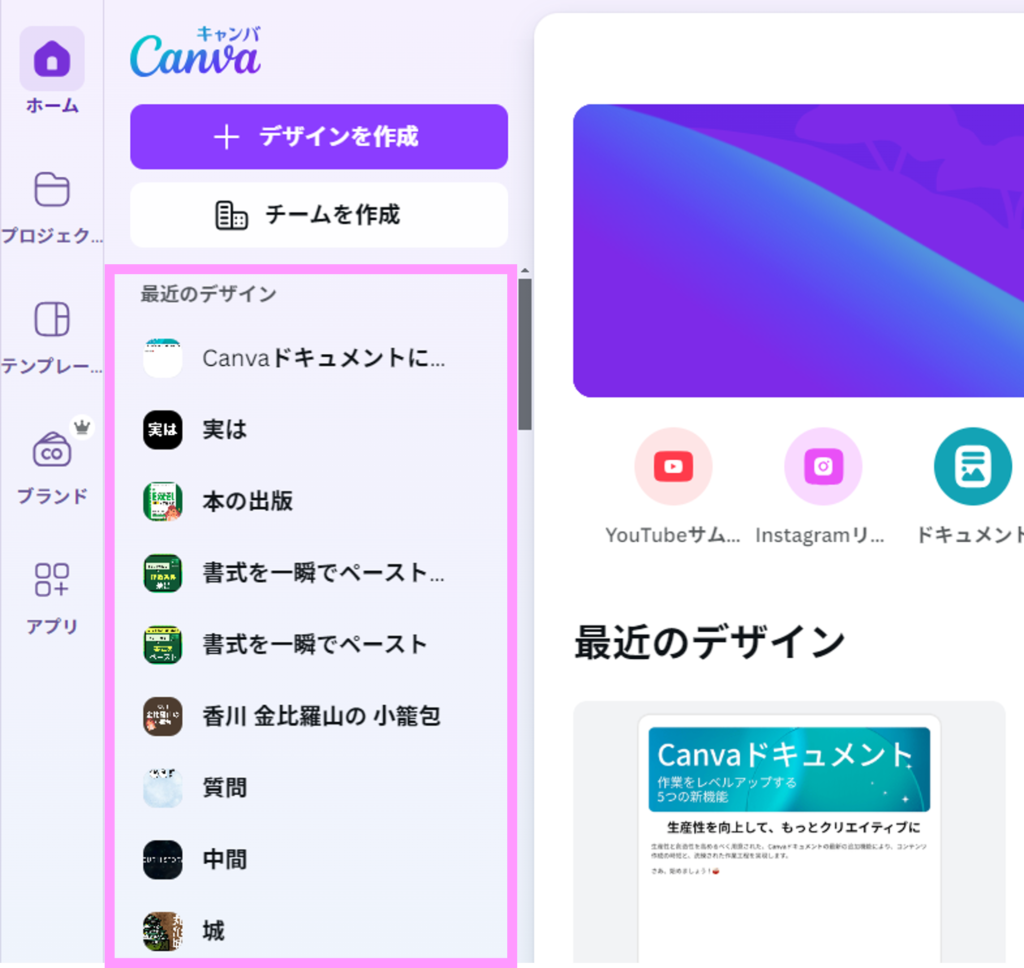Open recent design 中間
The image size is (1024, 968).
[225, 860]
